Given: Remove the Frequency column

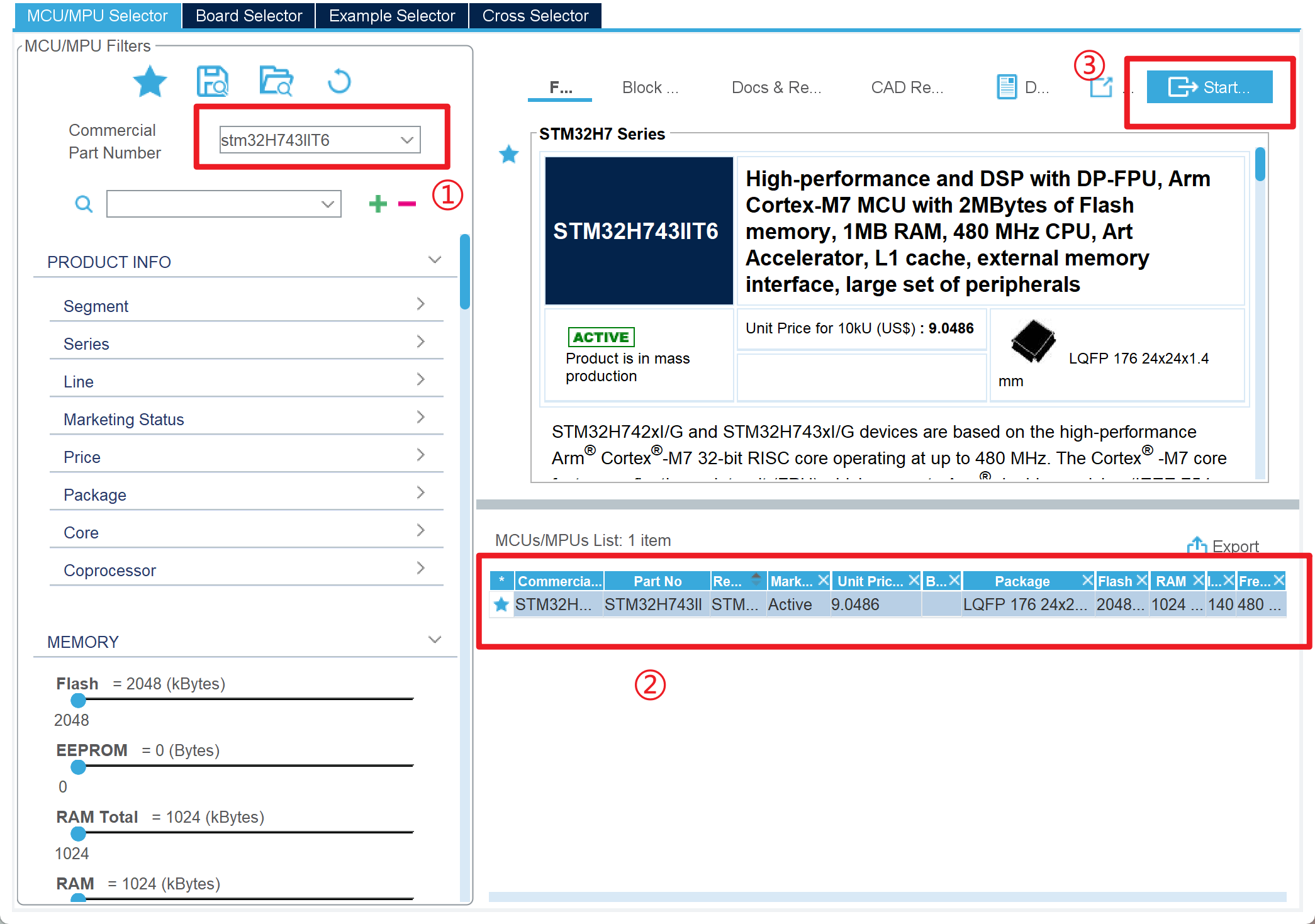Looking at the screenshot, I should tap(1279, 580).
